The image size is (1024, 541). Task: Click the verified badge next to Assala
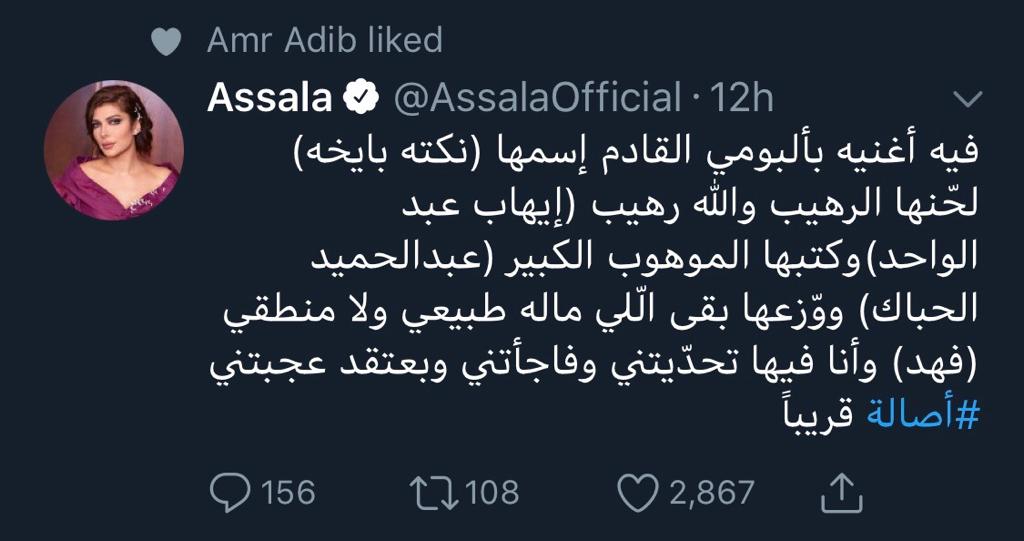pyautogui.click(x=362, y=99)
